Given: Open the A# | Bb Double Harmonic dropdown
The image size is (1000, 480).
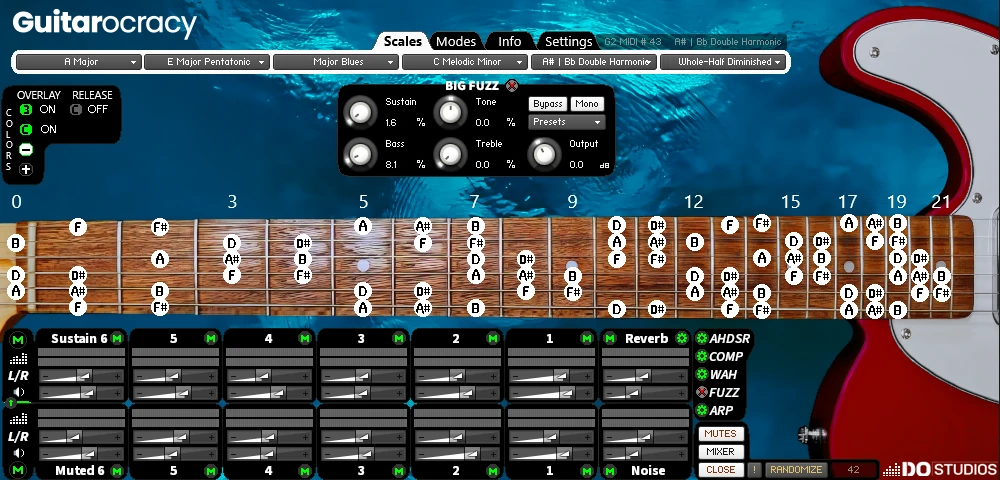Looking at the screenshot, I should pos(593,62).
